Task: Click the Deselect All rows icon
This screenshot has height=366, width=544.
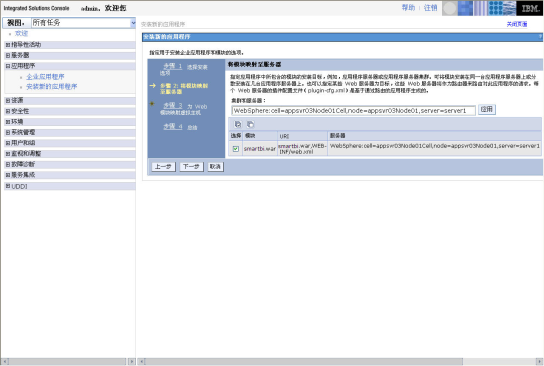Action: pos(250,124)
